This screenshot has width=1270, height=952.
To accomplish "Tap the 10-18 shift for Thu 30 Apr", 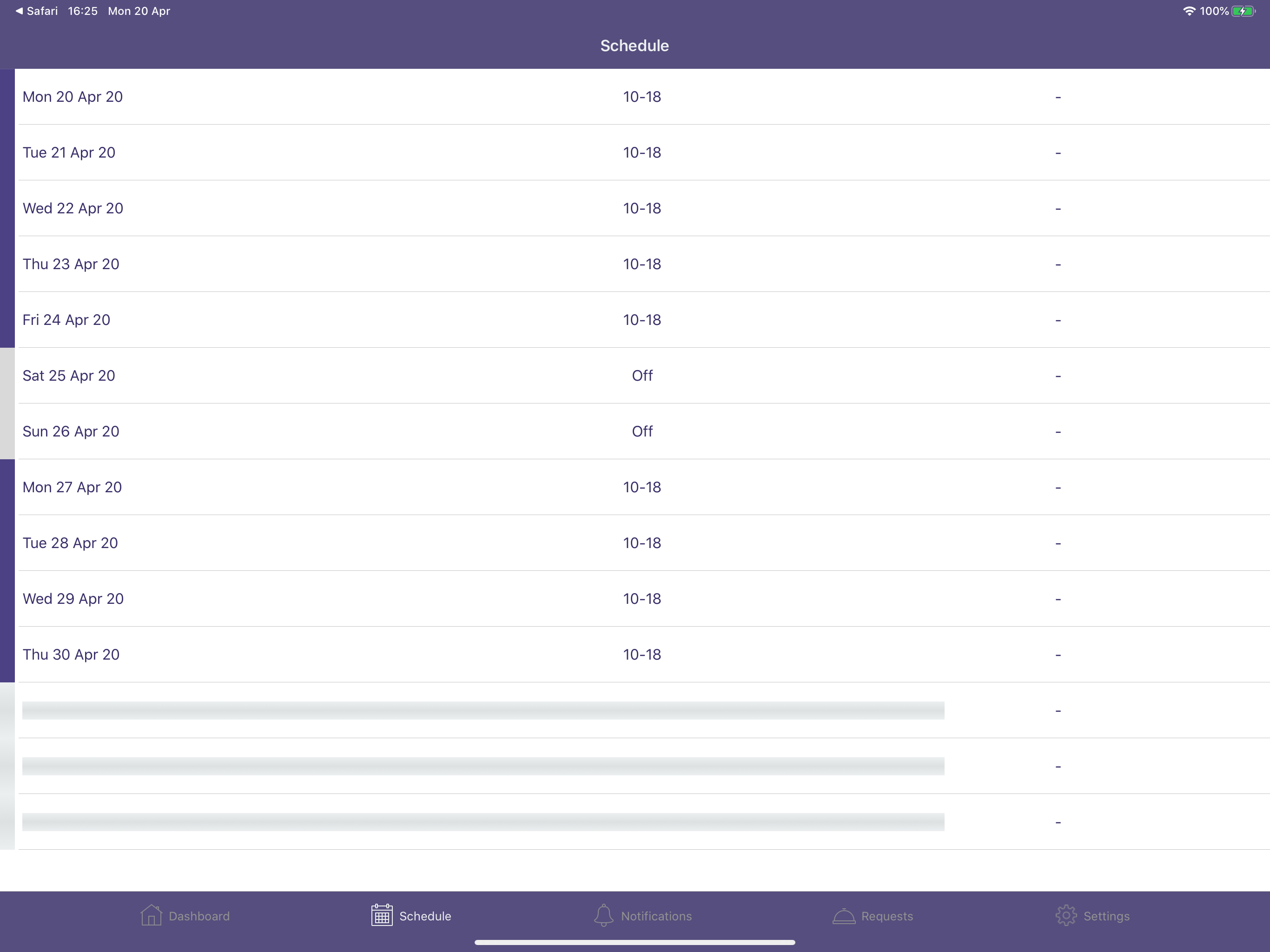I will [x=642, y=654].
